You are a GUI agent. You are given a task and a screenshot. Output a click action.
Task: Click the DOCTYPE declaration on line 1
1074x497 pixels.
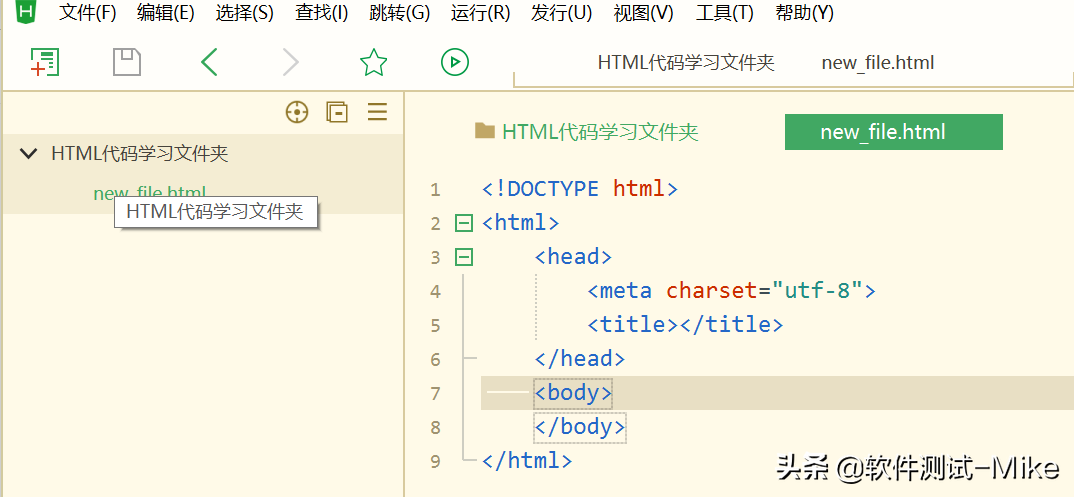[580, 189]
